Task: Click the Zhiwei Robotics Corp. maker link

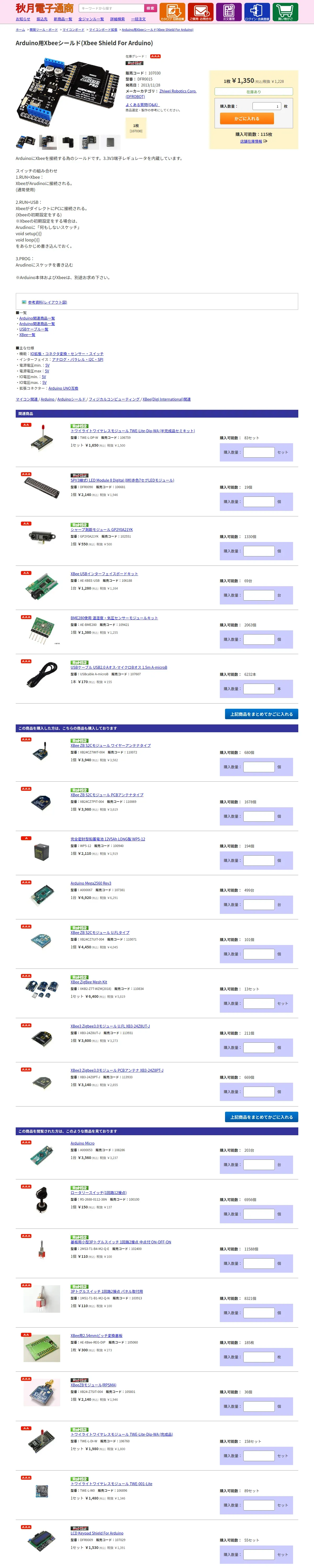Action: pyautogui.click(x=177, y=91)
